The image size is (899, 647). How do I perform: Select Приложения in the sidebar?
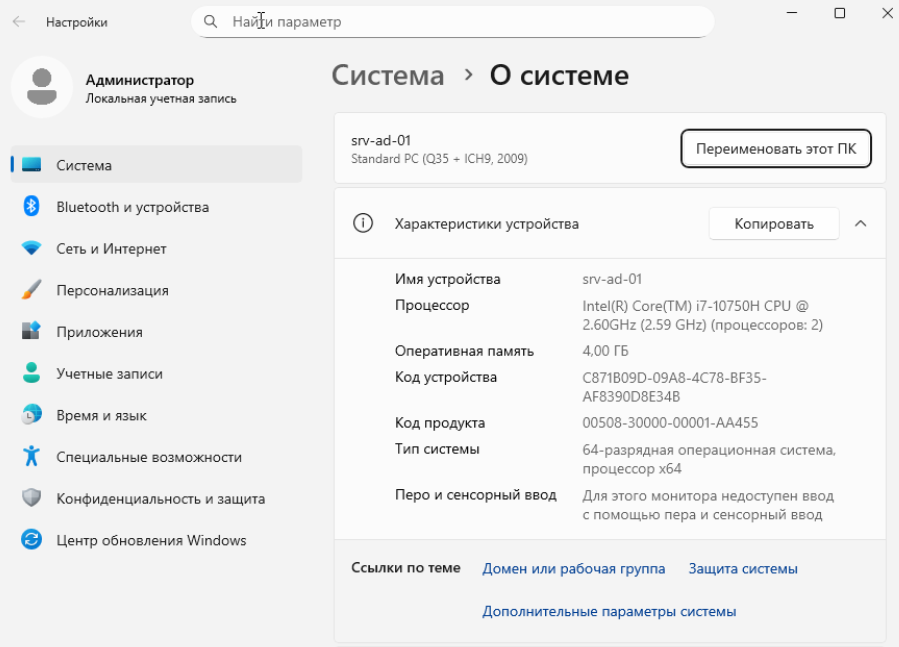(156, 332)
